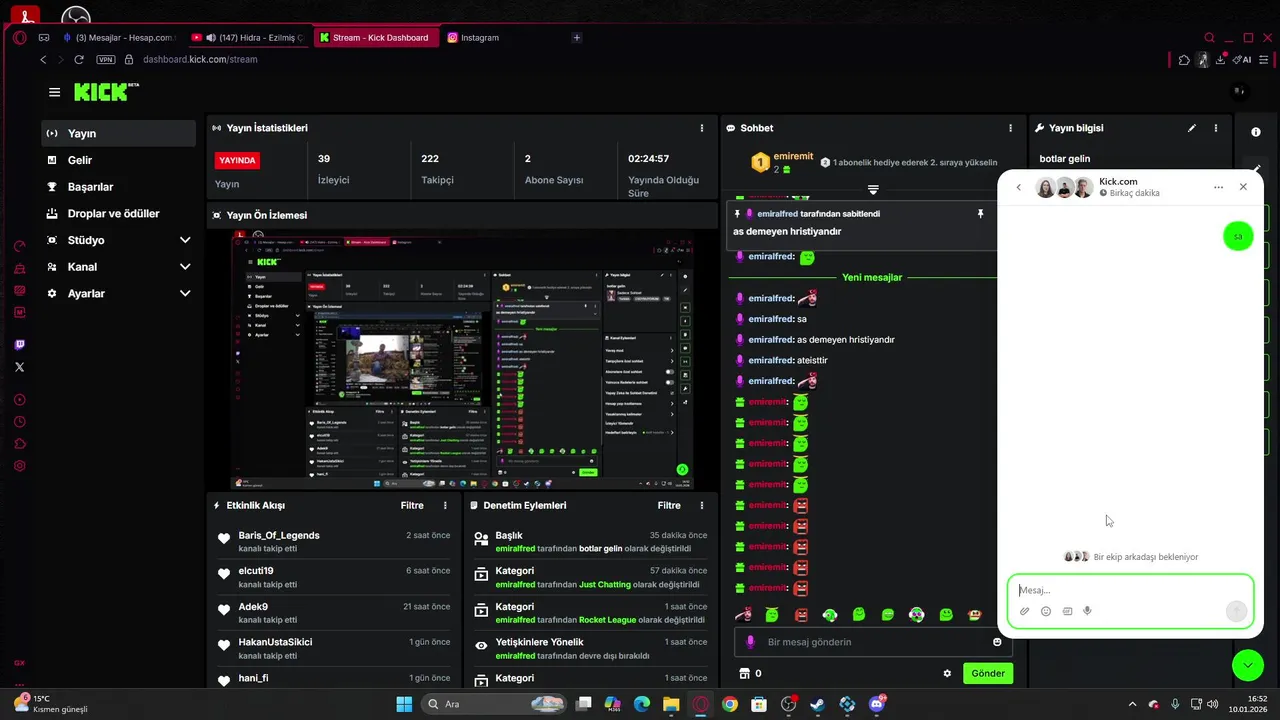The width and height of the screenshot is (1280, 720).
Task: Toggle the VPN badge in address bar
Action: click(x=106, y=60)
